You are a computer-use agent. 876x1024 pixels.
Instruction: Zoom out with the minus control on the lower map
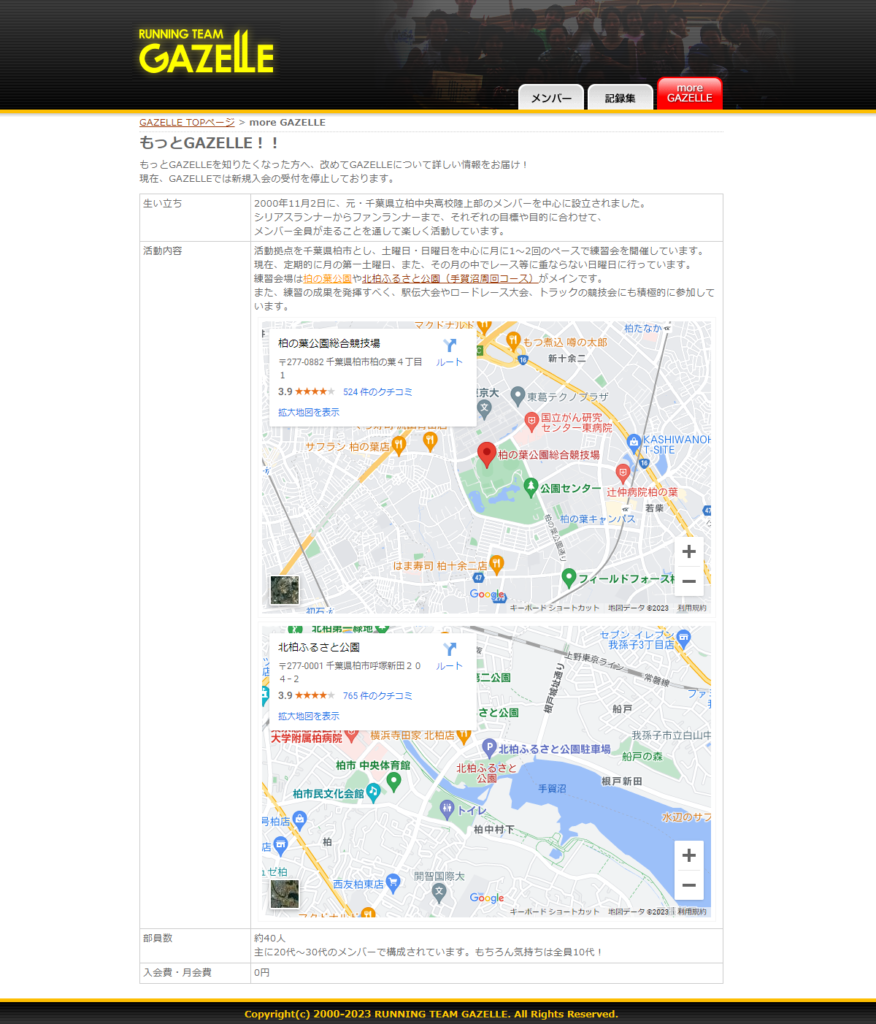(x=688, y=884)
